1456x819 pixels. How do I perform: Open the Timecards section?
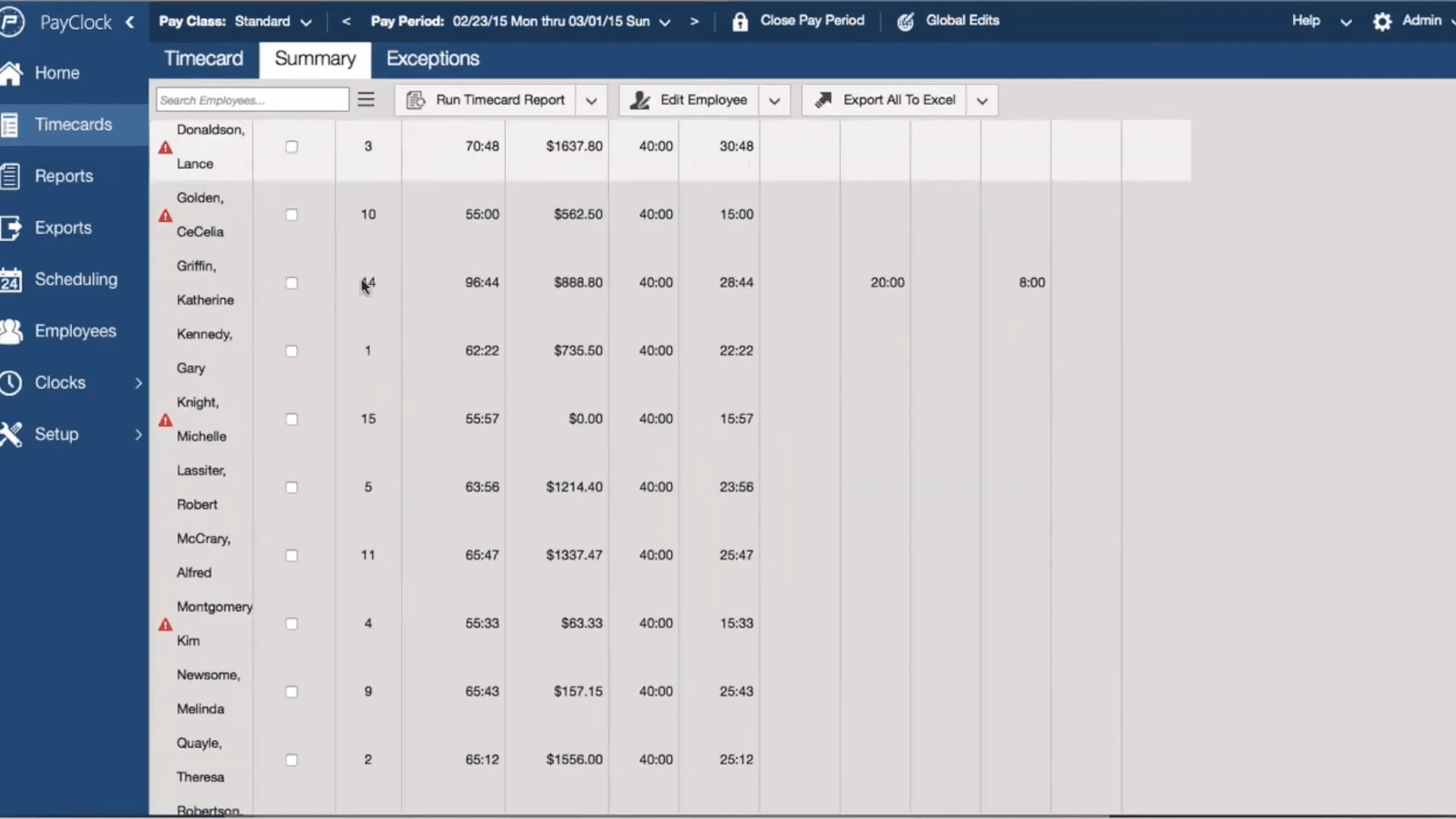tap(72, 124)
